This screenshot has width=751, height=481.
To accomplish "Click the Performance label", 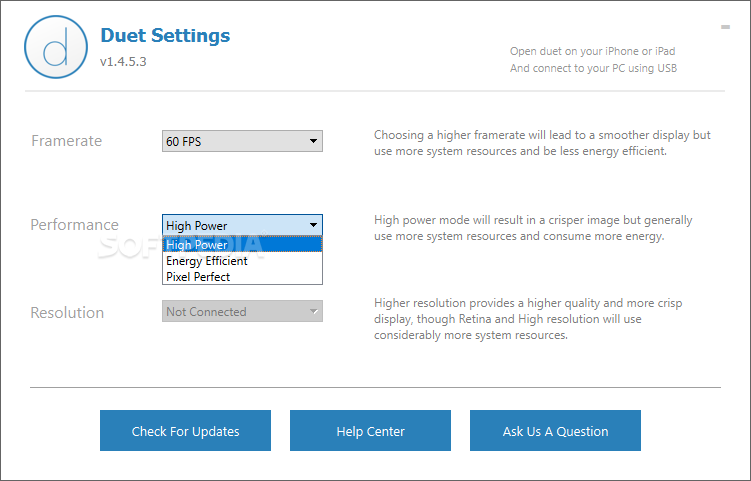I will [x=74, y=225].
